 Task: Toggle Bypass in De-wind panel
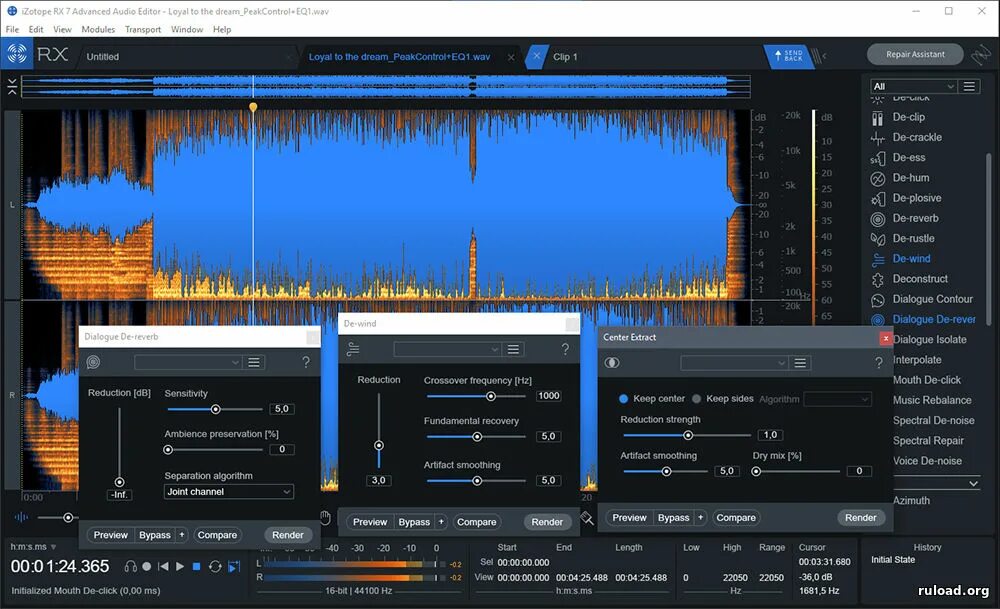click(x=414, y=522)
